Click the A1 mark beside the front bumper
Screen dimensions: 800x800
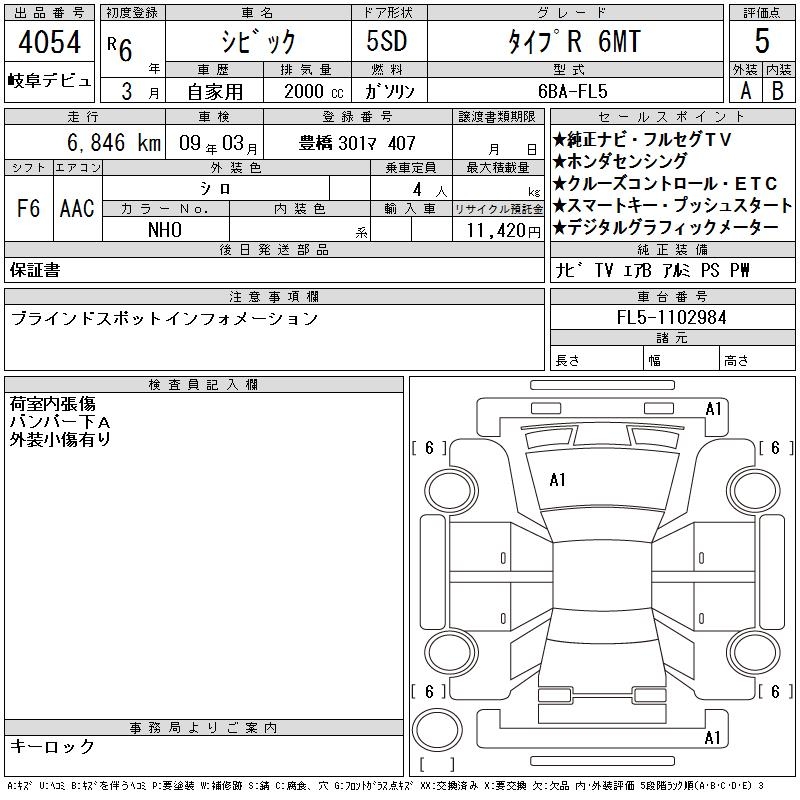click(713, 408)
